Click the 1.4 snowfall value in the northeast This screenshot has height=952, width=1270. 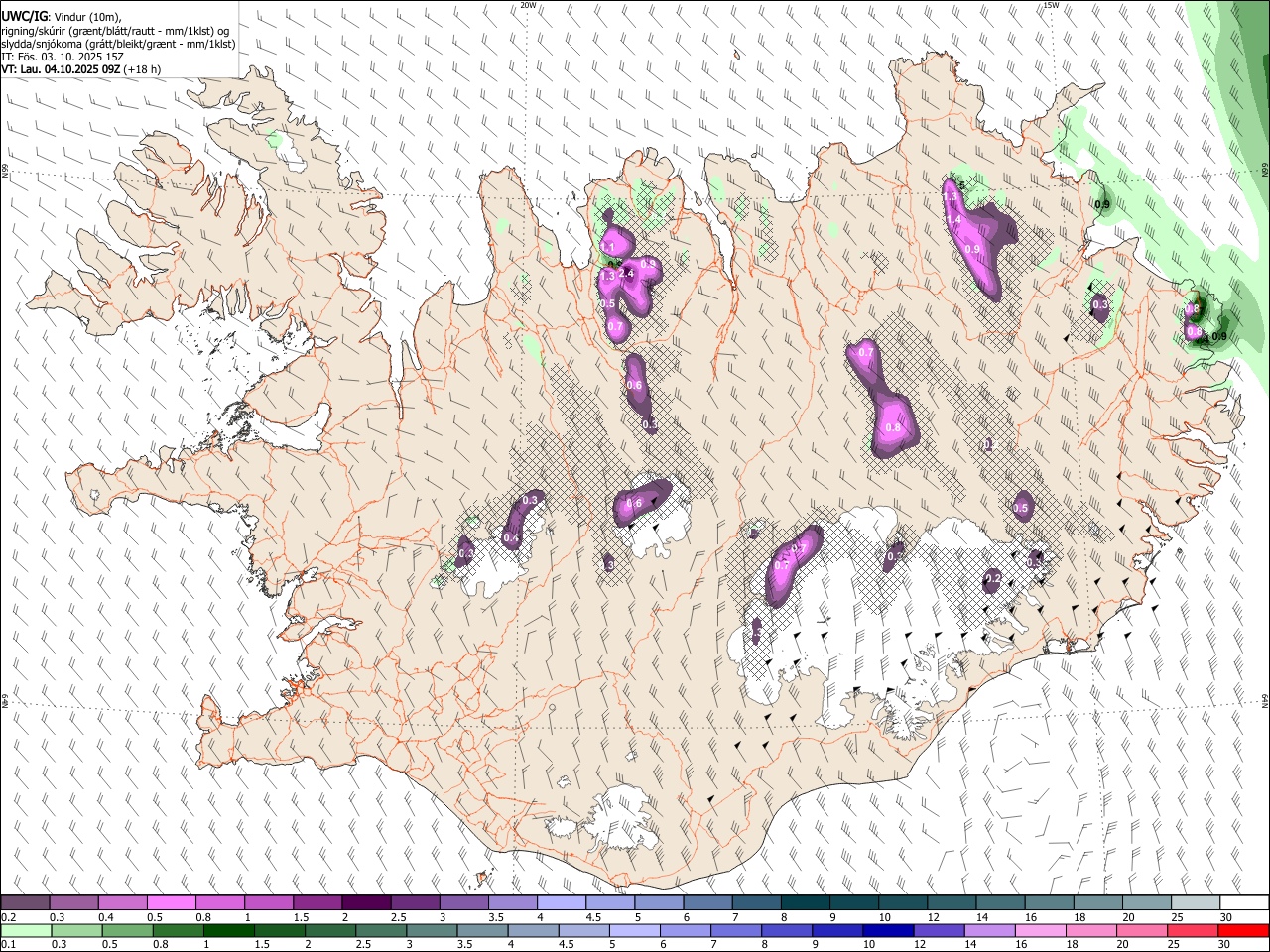click(953, 220)
